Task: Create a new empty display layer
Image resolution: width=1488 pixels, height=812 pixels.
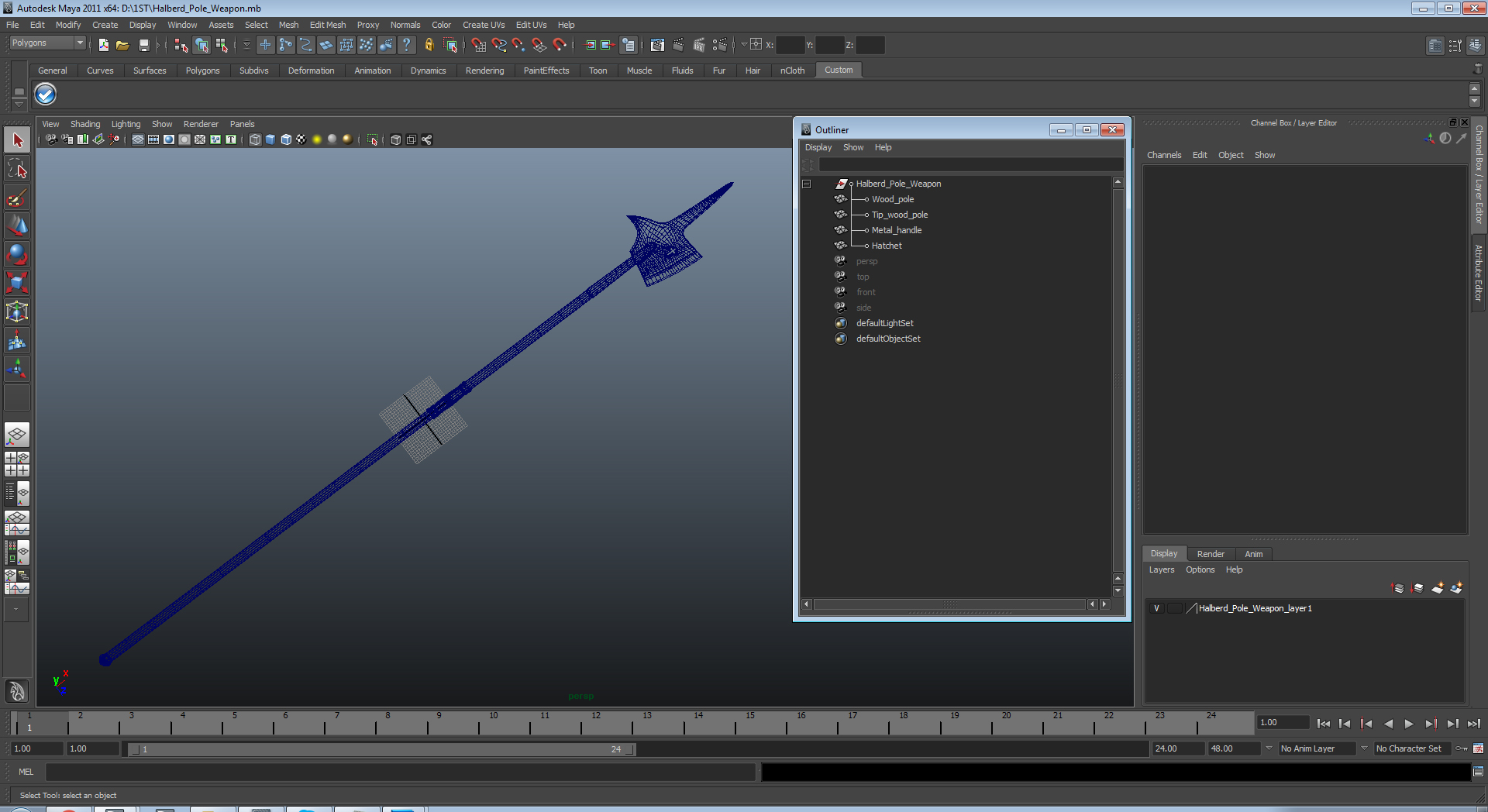Action: point(1437,588)
